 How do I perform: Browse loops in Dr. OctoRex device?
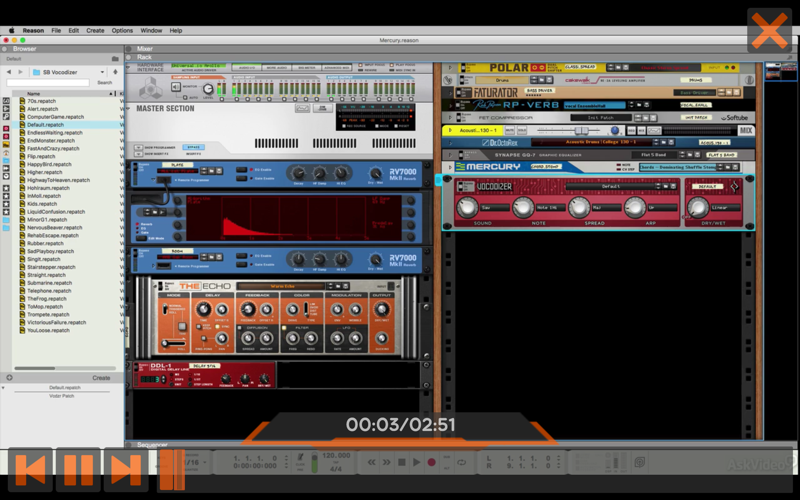point(663,142)
